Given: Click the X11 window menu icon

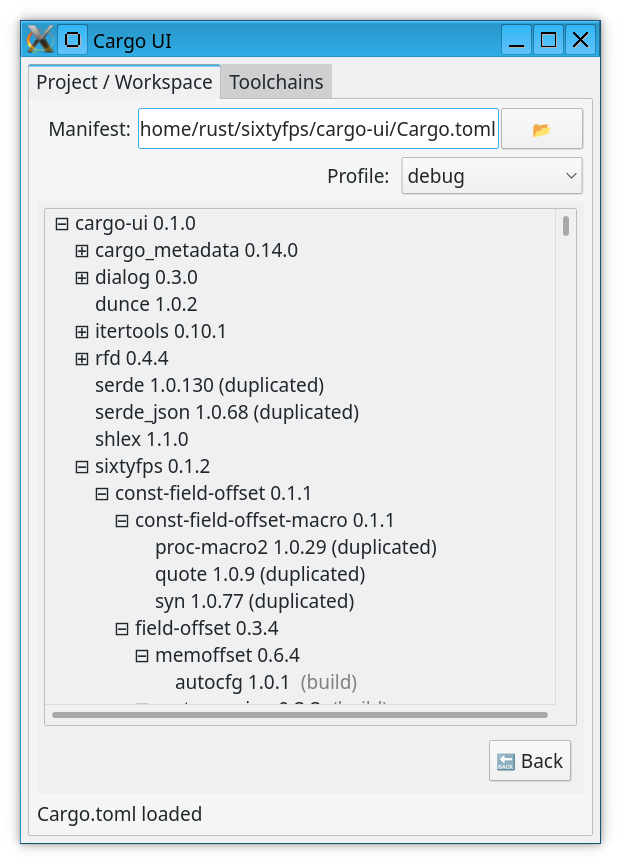Looking at the screenshot, I should pos(41,40).
